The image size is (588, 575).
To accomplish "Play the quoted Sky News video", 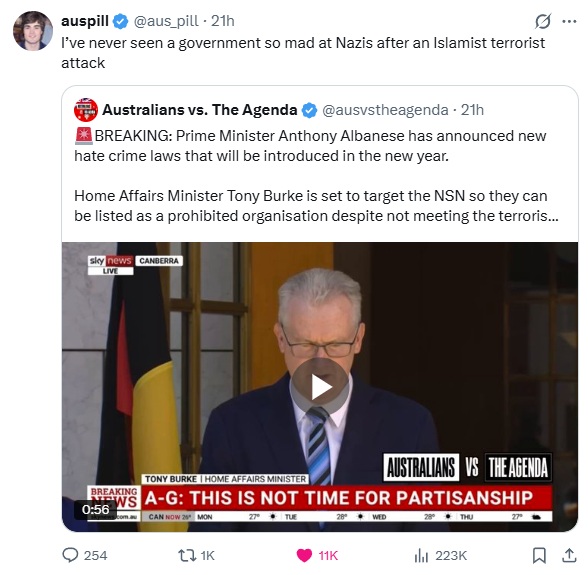I will click(x=320, y=387).
